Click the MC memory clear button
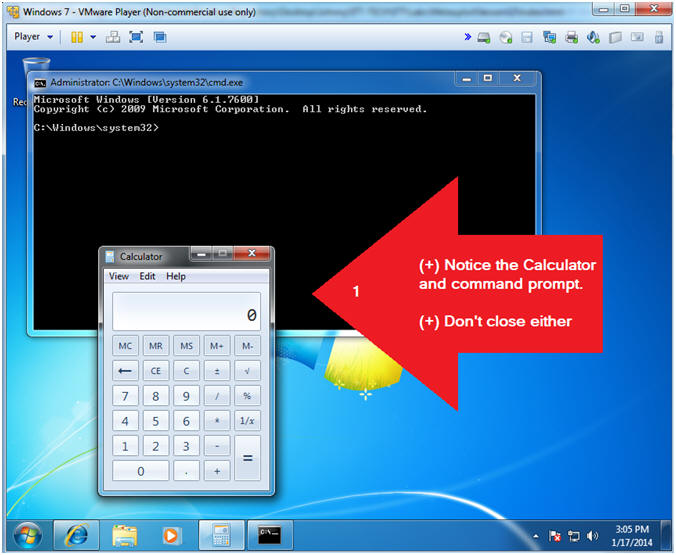 click(x=125, y=346)
